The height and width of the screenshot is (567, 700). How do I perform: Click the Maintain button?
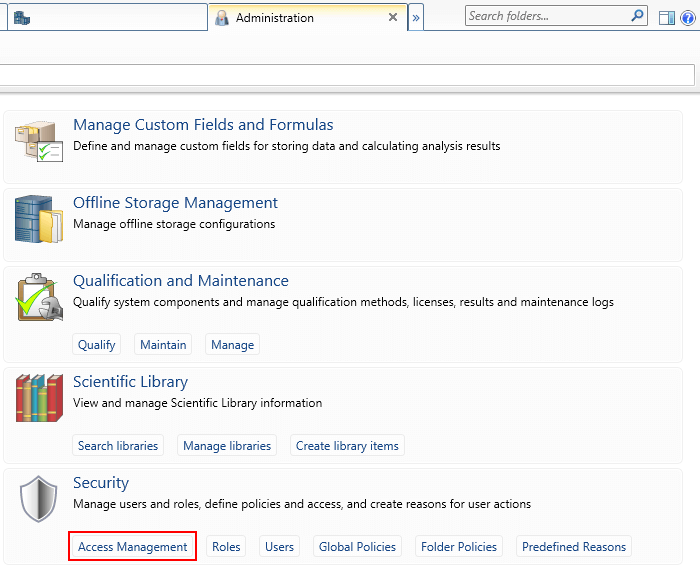(x=163, y=345)
